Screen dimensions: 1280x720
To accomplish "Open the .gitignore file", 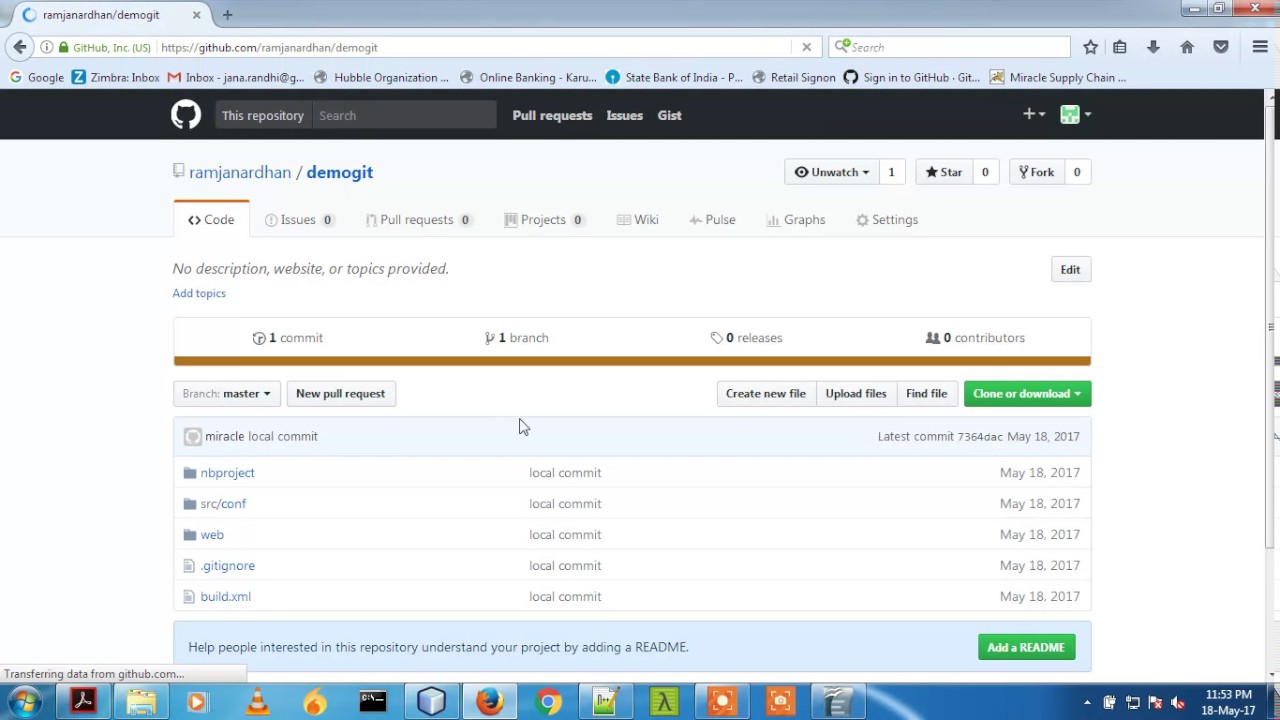I will tap(227, 565).
